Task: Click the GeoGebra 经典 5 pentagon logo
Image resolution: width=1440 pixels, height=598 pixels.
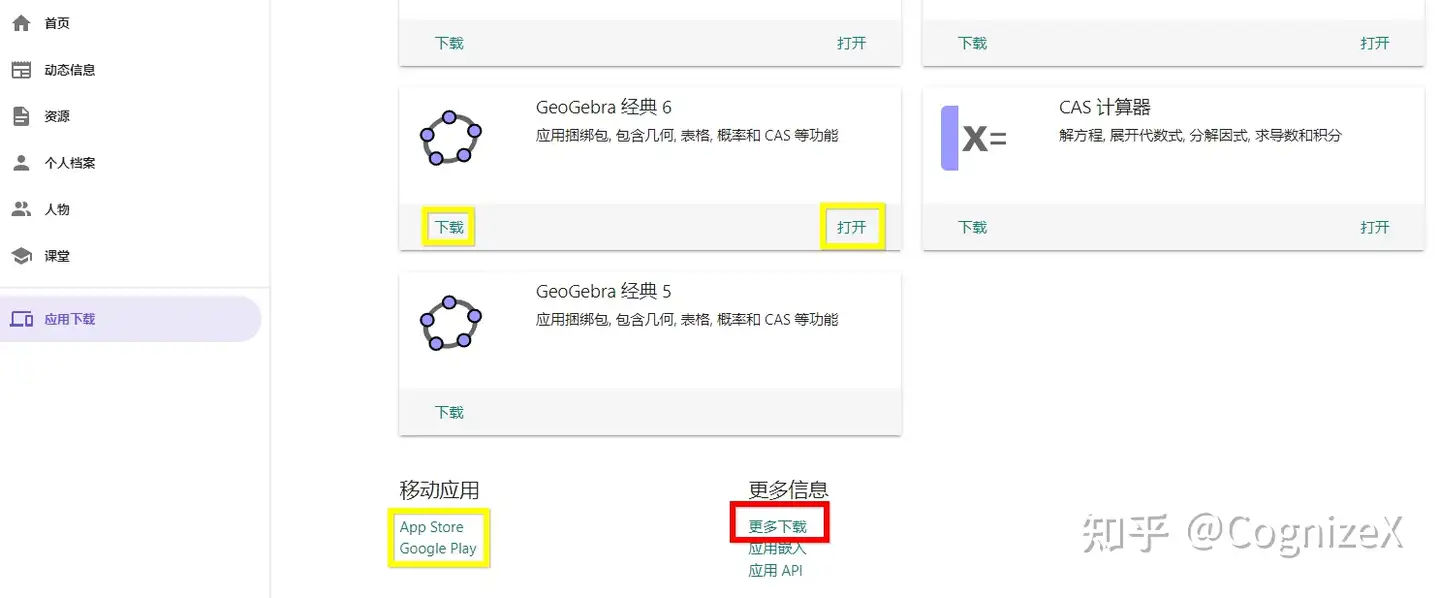Action: (450, 323)
